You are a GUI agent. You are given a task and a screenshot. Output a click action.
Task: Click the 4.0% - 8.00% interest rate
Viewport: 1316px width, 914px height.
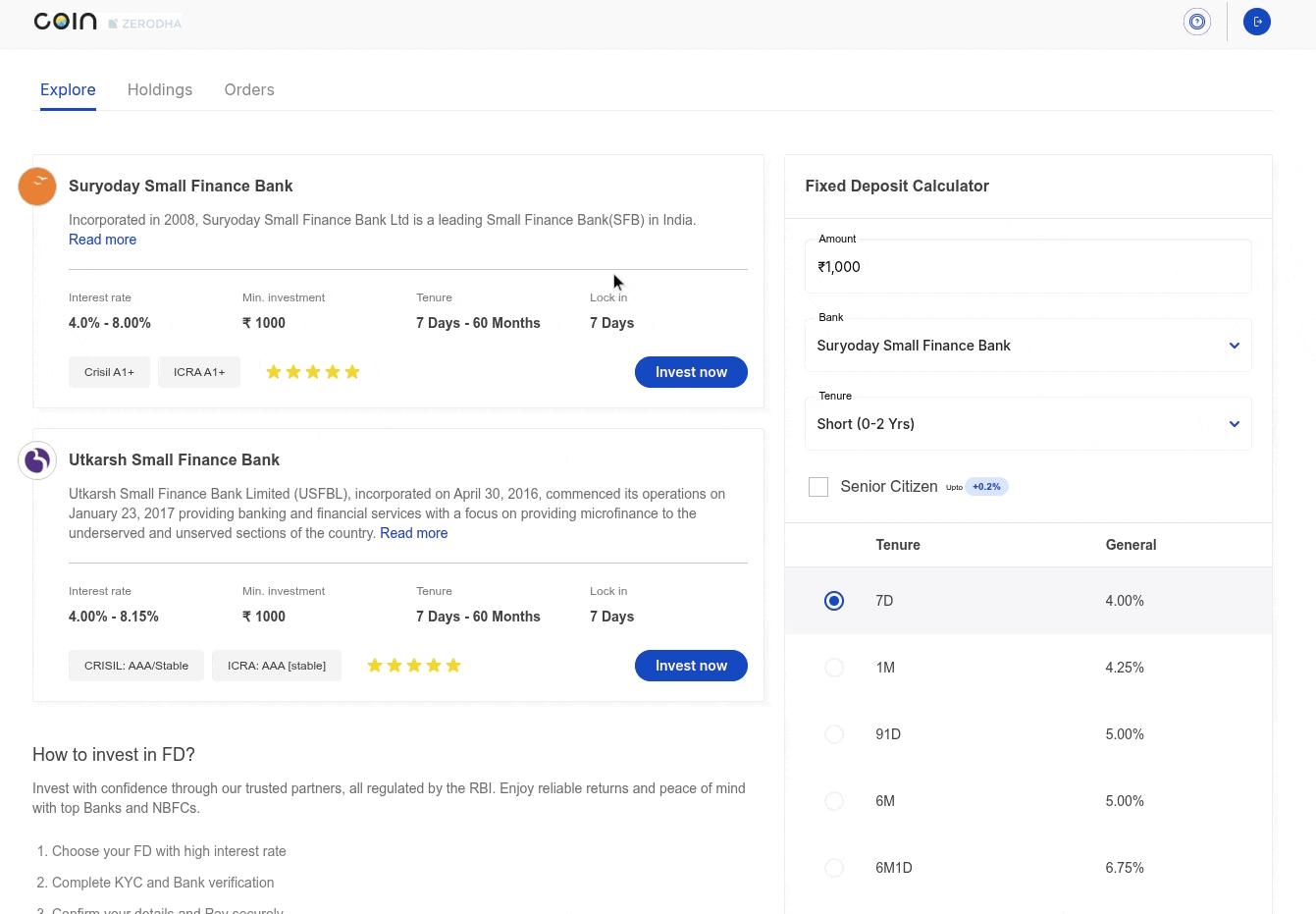click(110, 323)
